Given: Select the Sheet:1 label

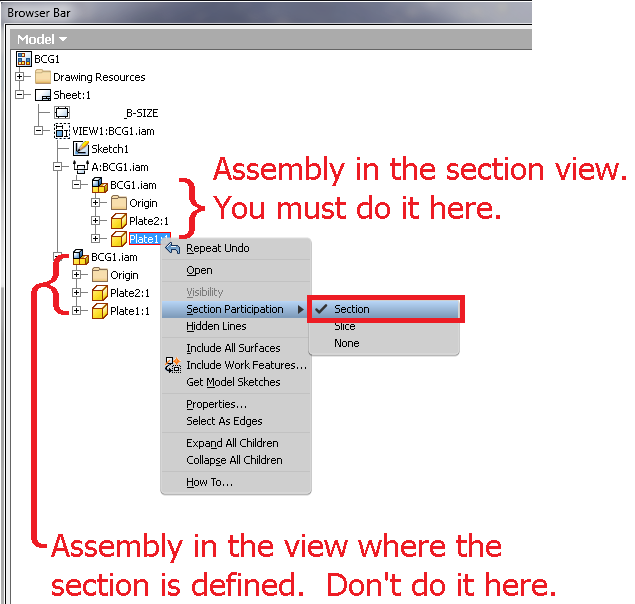Looking at the screenshot, I should pyautogui.click(x=72, y=95).
